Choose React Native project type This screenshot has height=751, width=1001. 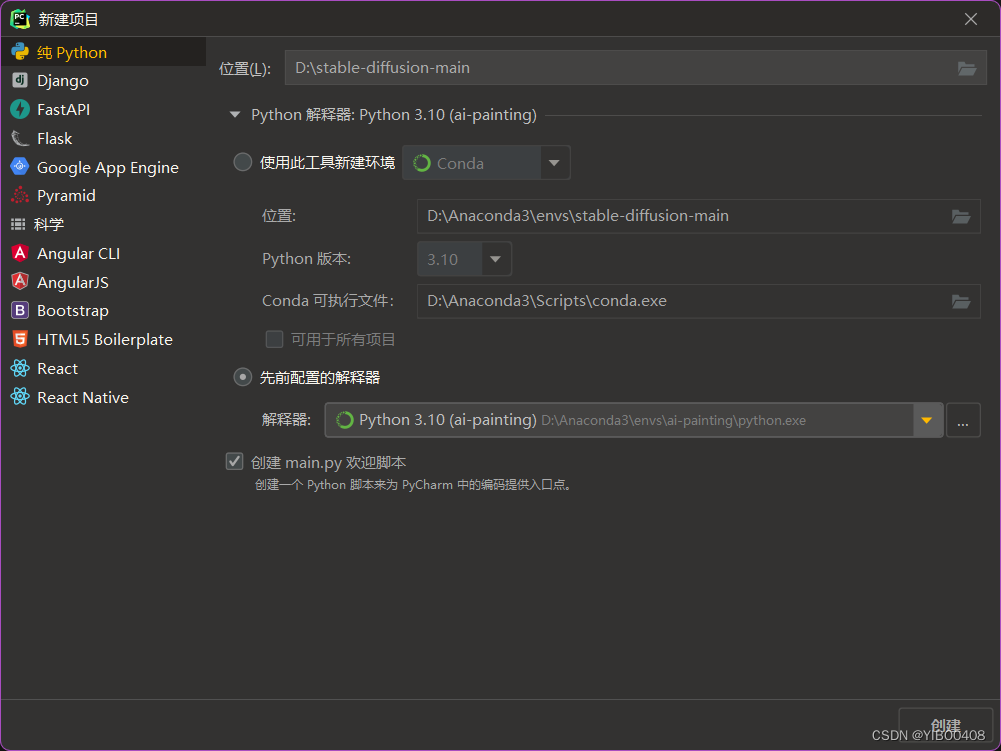(x=103, y=397)
